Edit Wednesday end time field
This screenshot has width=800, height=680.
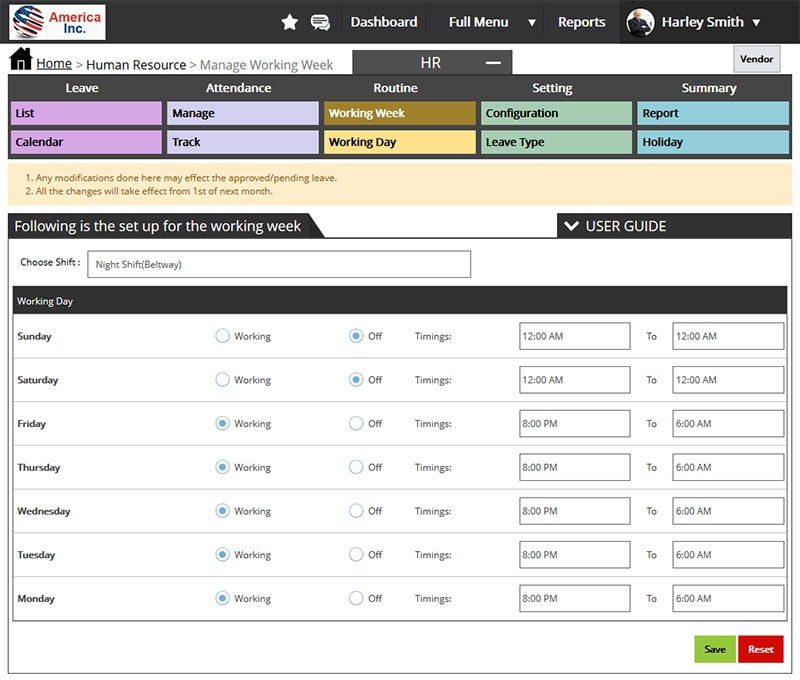coord(728,511)
